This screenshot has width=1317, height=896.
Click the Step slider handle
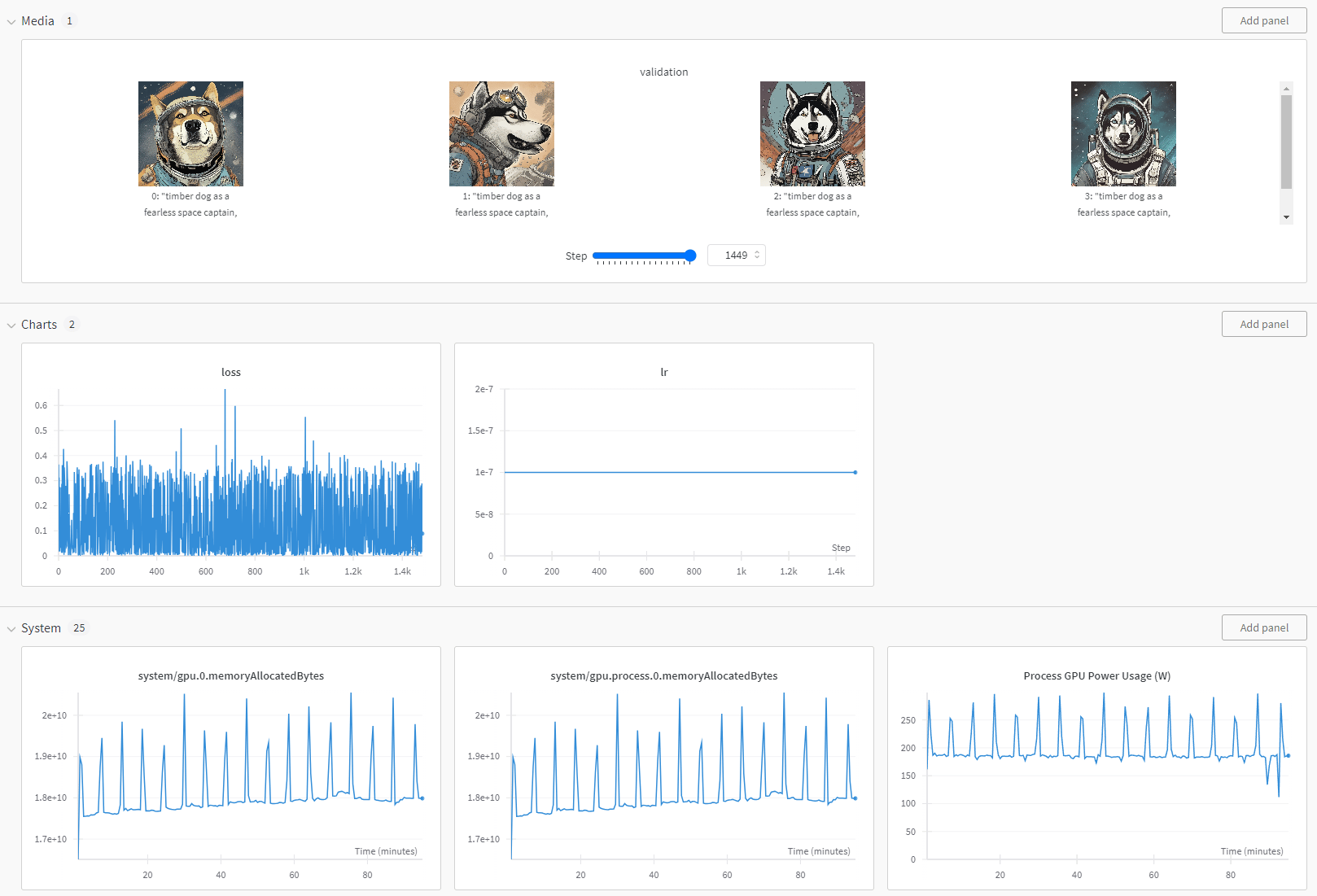690,256
